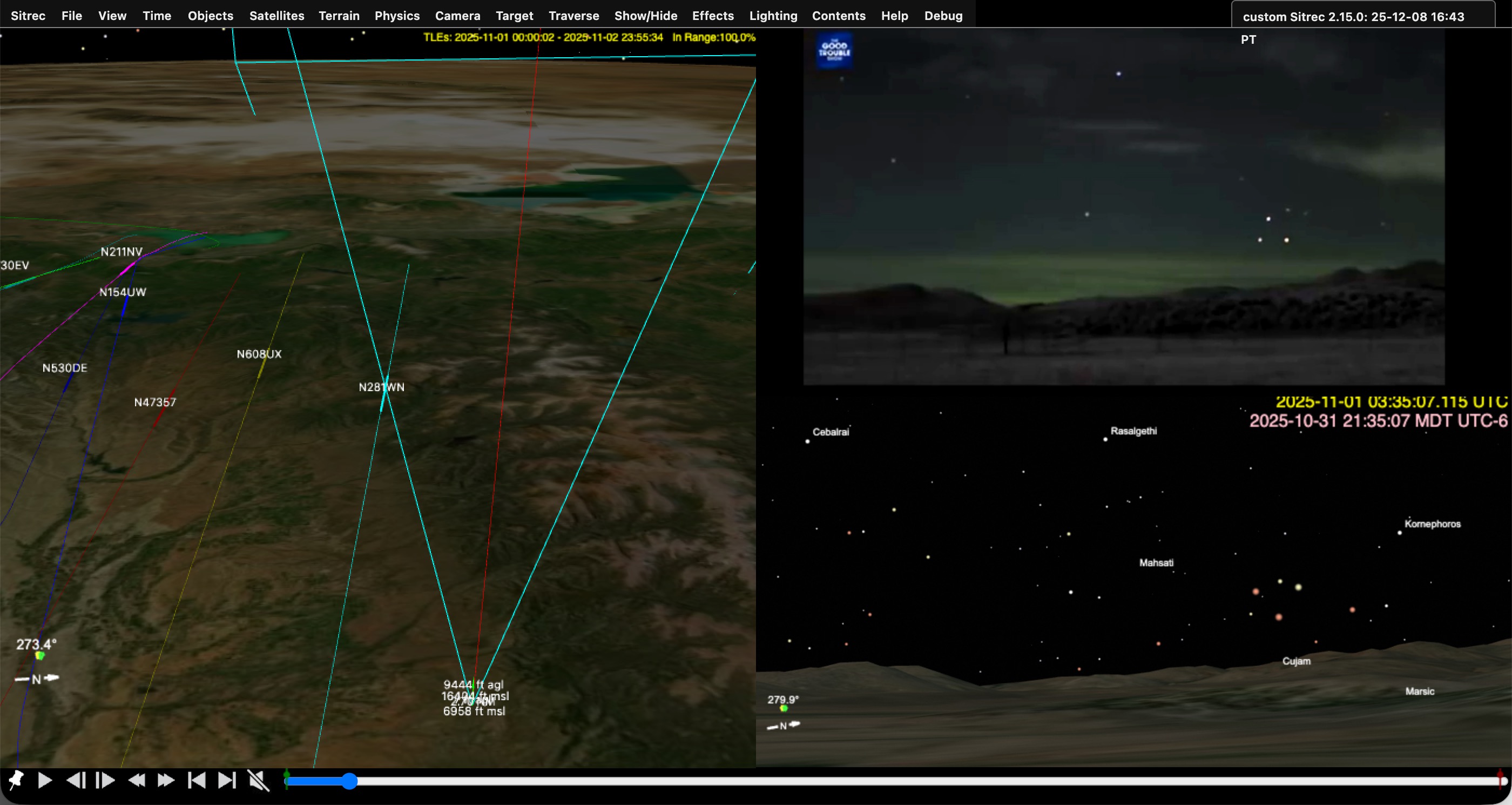
Task: Rewind the playback
Action: point(137,780)
